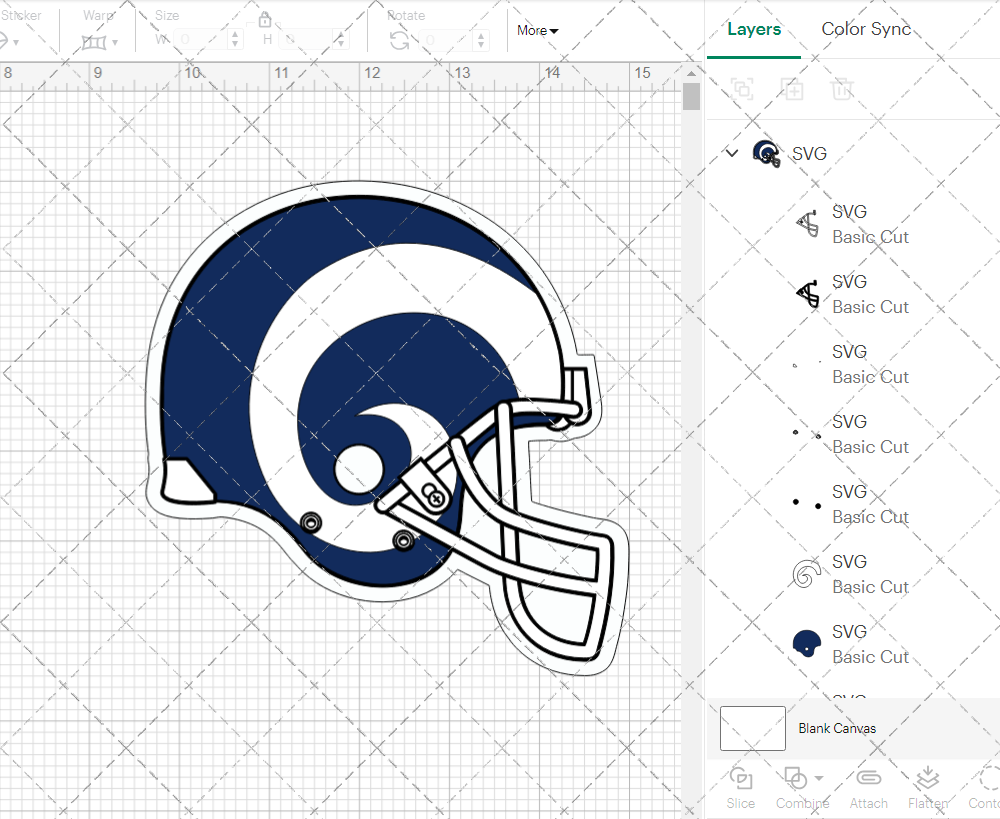The width and height of the screenshot is (1000, 819).
Task: Collapse the SVG group chevron
Action: coord(732,153)
